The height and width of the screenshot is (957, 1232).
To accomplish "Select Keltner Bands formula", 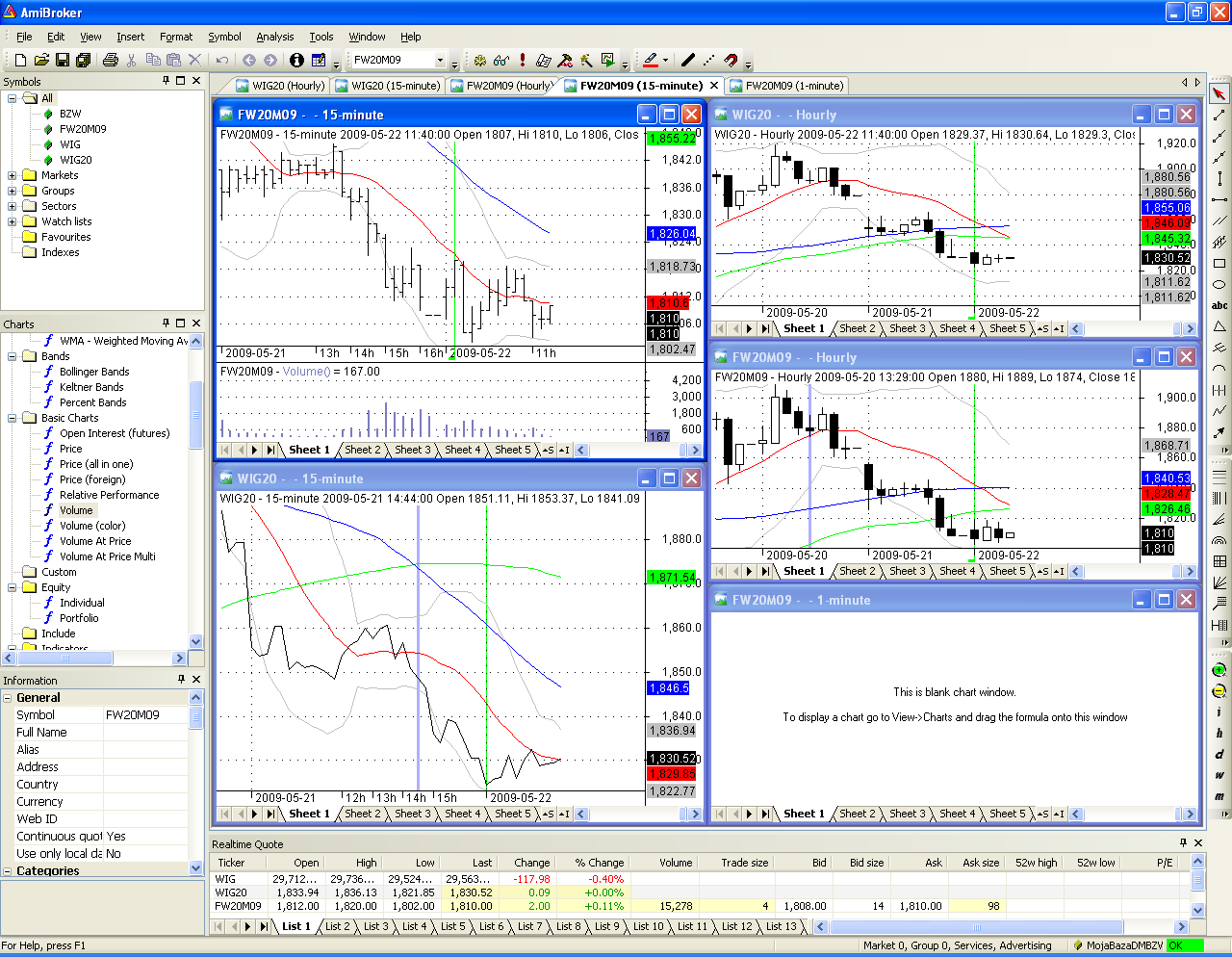I will tap(91, 387).
